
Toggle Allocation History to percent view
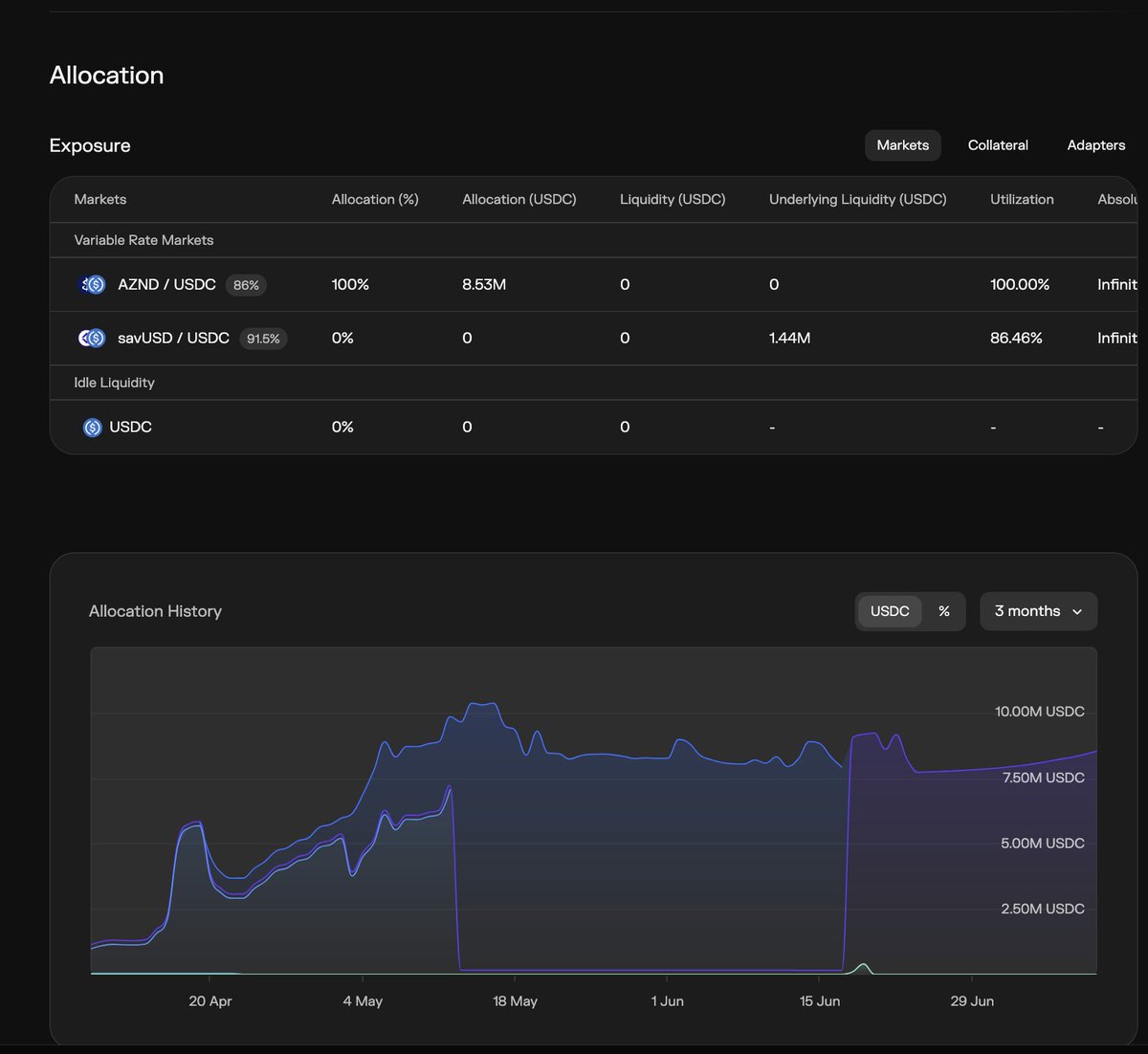point(944,611)
